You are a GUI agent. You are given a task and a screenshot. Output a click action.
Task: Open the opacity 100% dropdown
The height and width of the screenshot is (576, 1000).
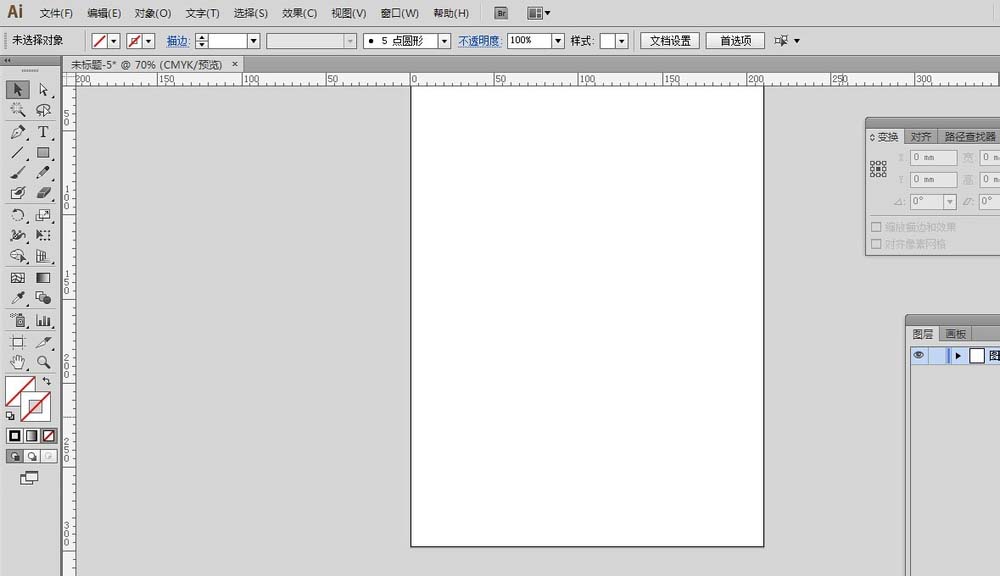(x=558, y=41)
